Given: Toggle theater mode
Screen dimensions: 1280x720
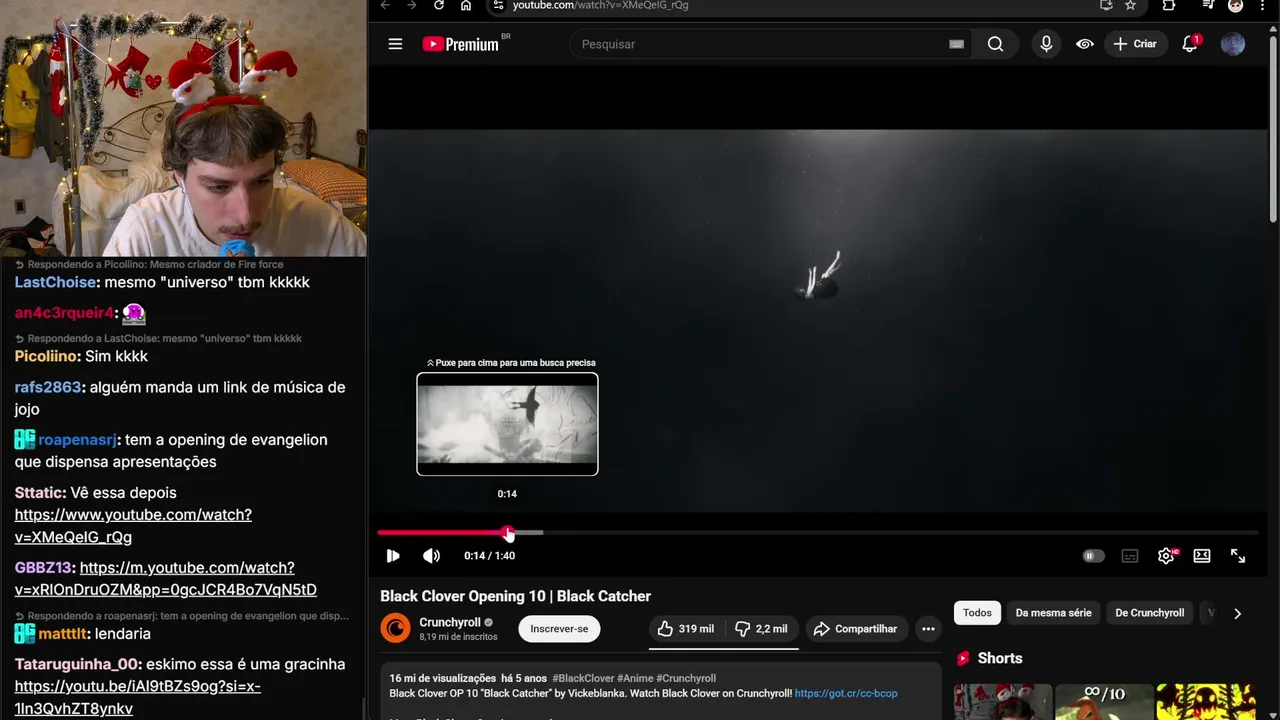Looking at the screenshot, I should point(1202,556).
